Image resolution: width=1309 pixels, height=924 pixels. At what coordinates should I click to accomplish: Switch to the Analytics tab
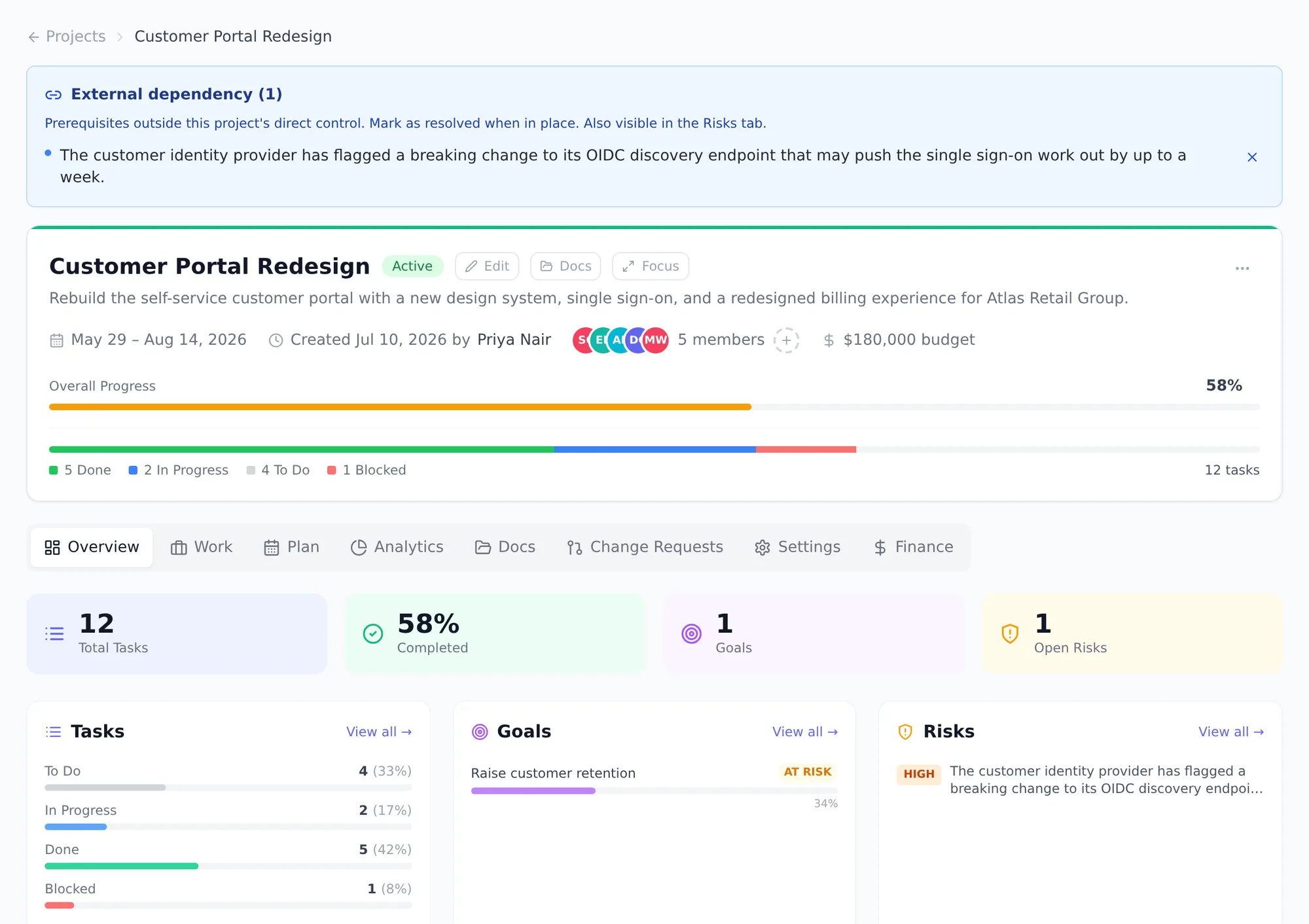click(x=397, y=547)
